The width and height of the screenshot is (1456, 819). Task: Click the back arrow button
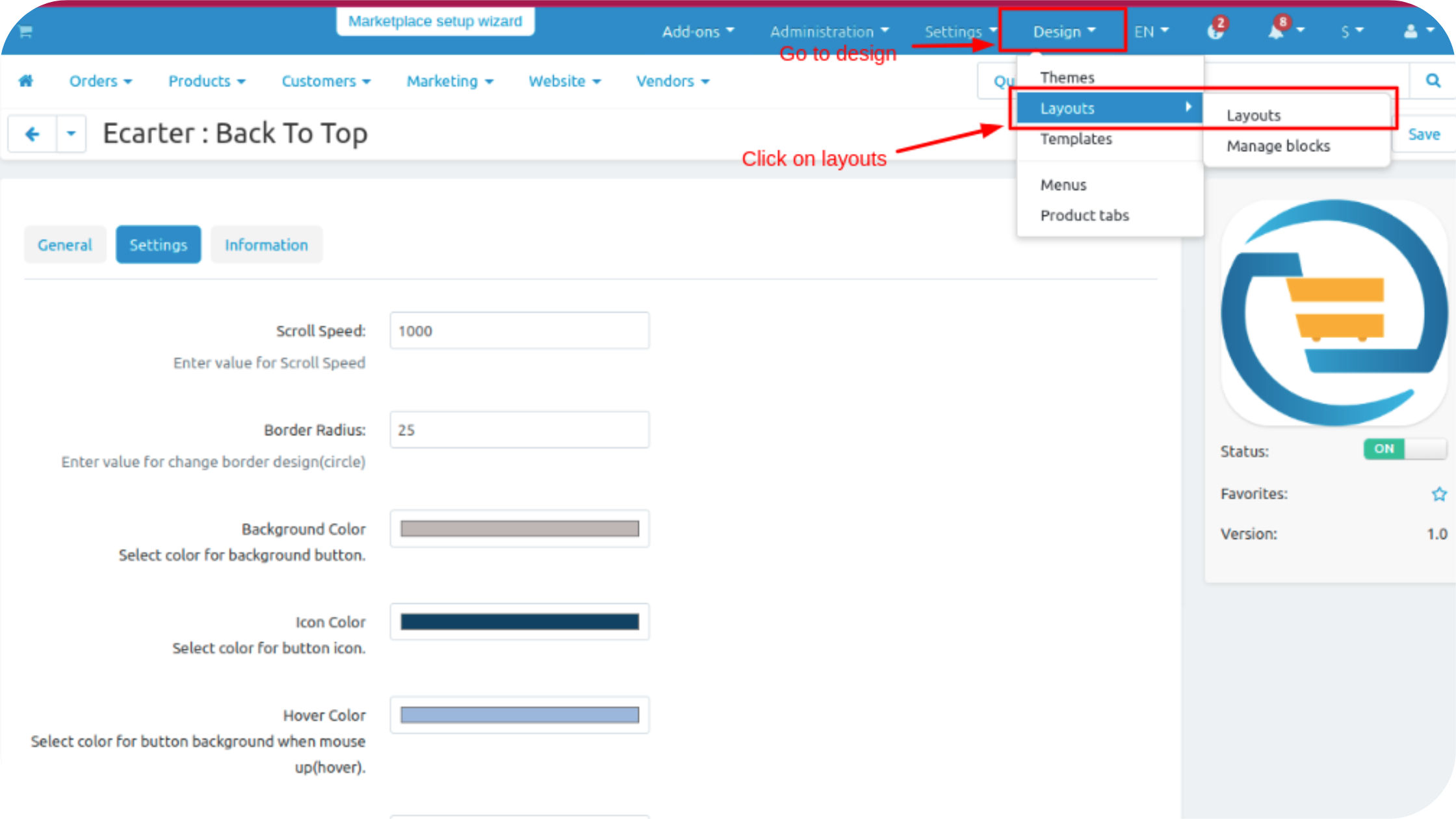point(32,134)
